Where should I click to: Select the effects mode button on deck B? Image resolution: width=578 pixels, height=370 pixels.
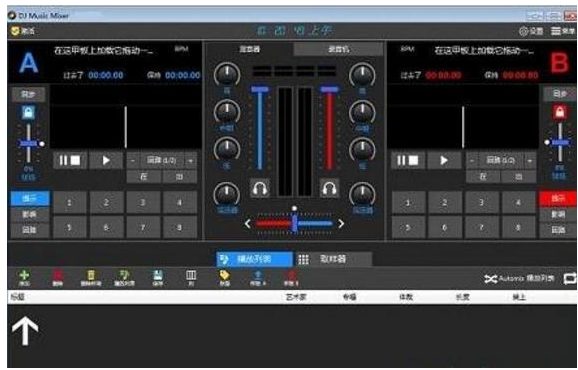click(558, 214)
